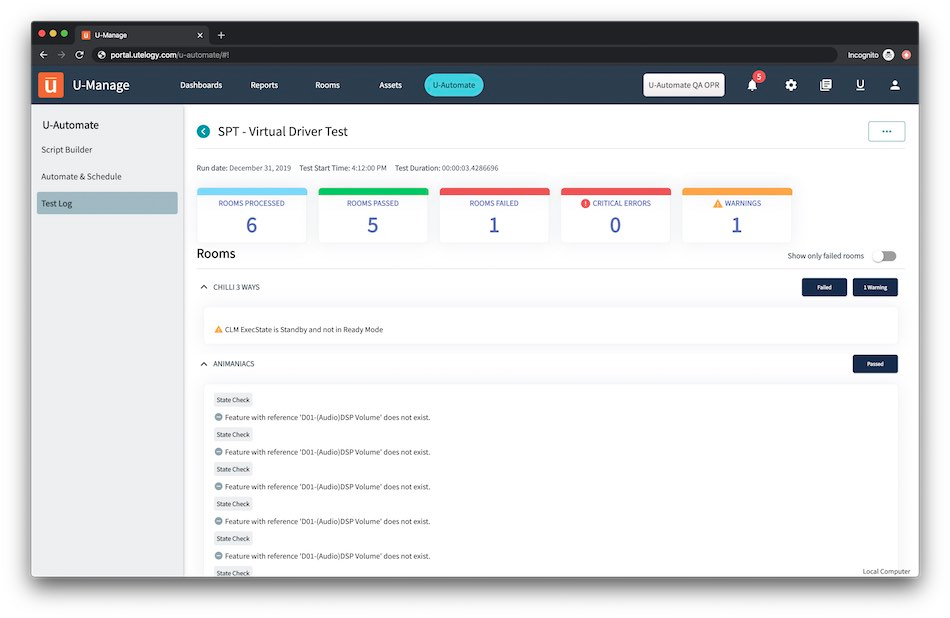Click the orange U-Manage logo
The image size is (950, 618).
click(x=51, y=85)
